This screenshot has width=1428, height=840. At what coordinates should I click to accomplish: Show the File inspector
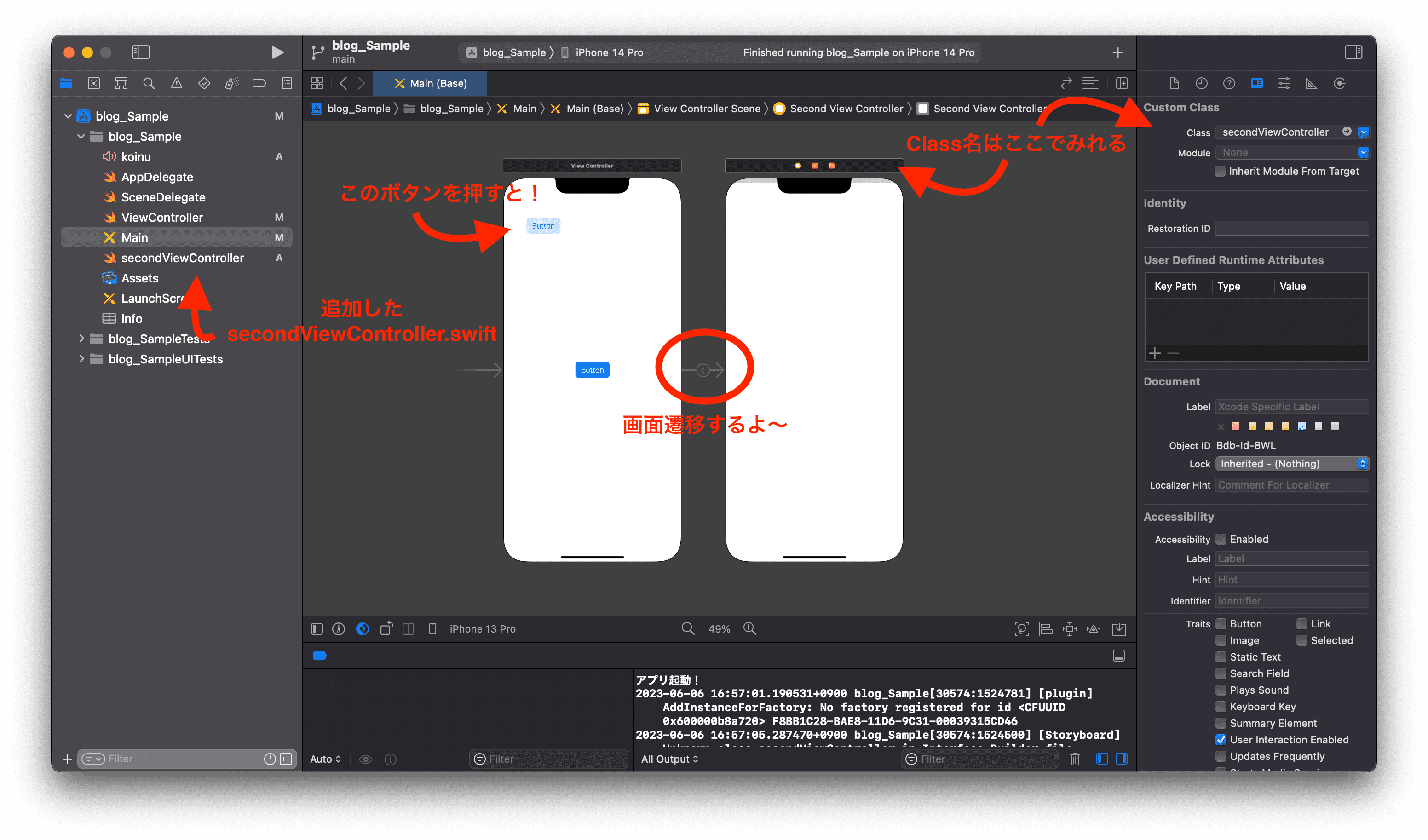1174,83
